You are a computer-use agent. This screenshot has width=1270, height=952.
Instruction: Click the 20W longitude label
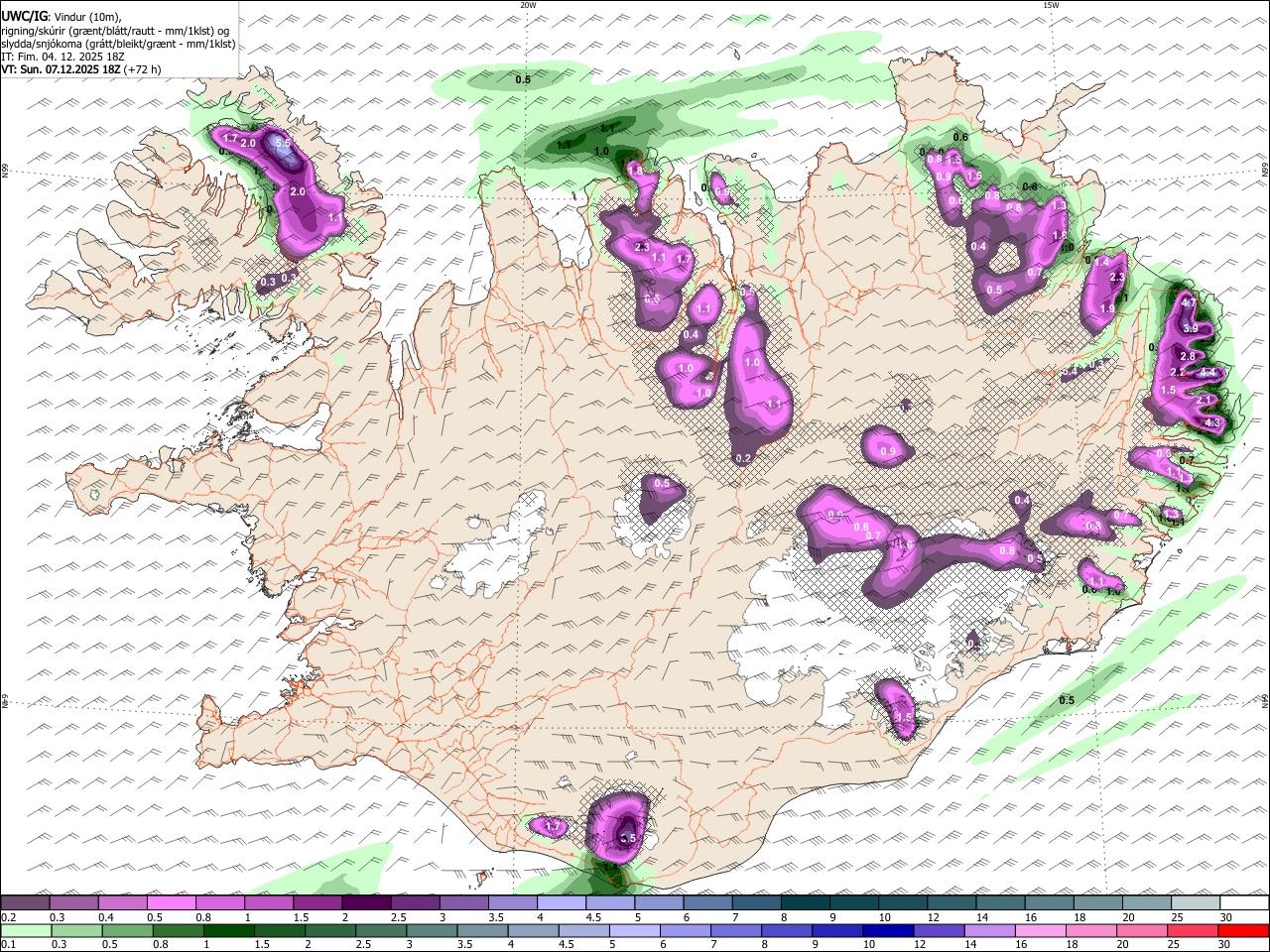click(x=528, y=5)
